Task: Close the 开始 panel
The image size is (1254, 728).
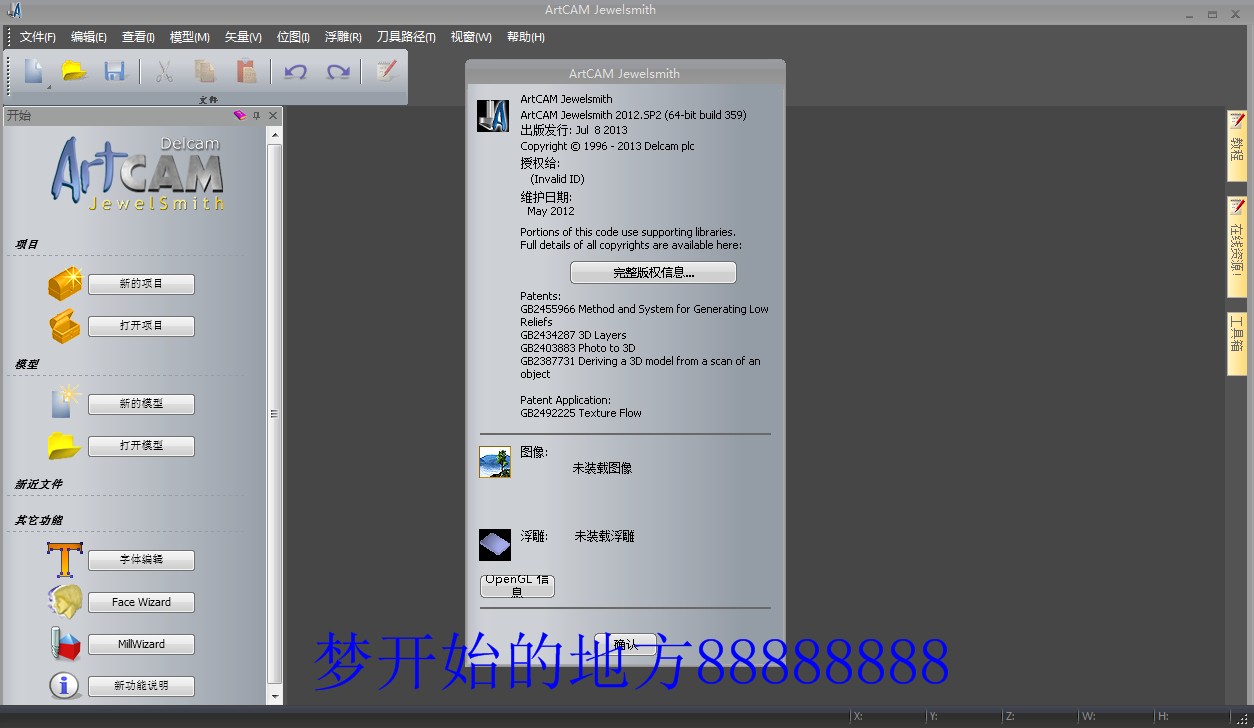Action: coord(273,116)
